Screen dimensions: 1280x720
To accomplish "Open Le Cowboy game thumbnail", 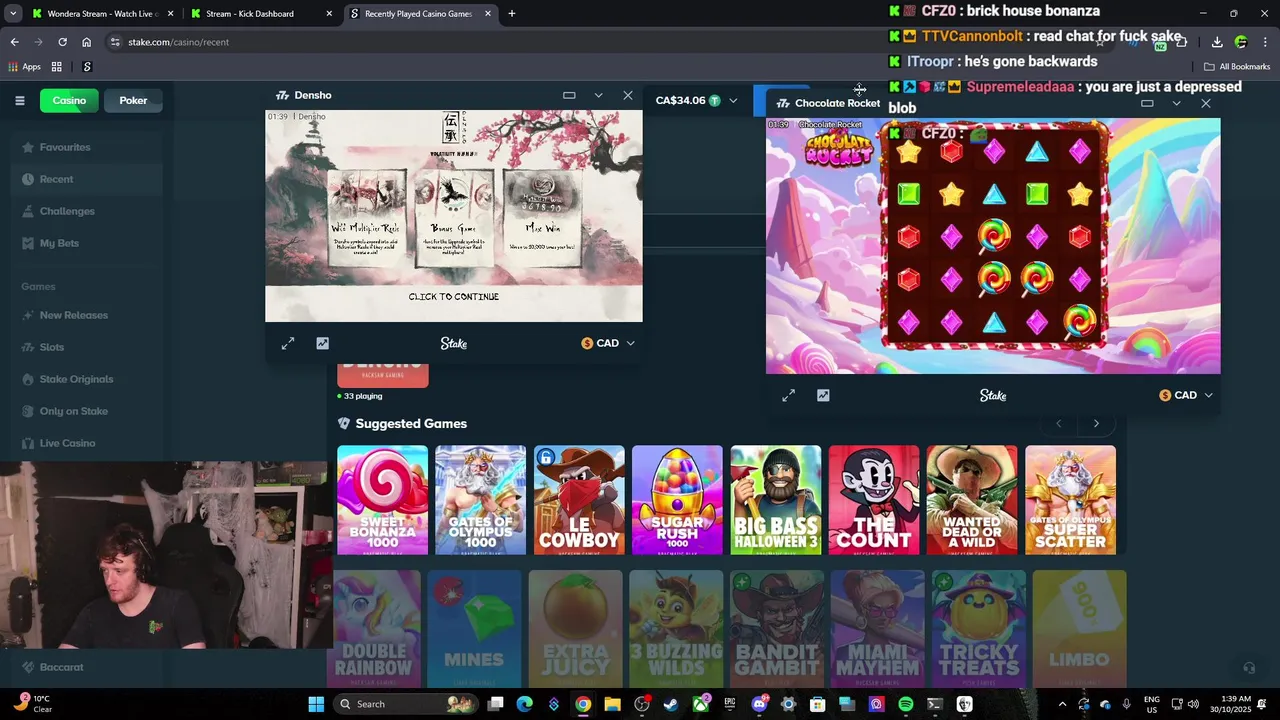I will coord(579,500).
